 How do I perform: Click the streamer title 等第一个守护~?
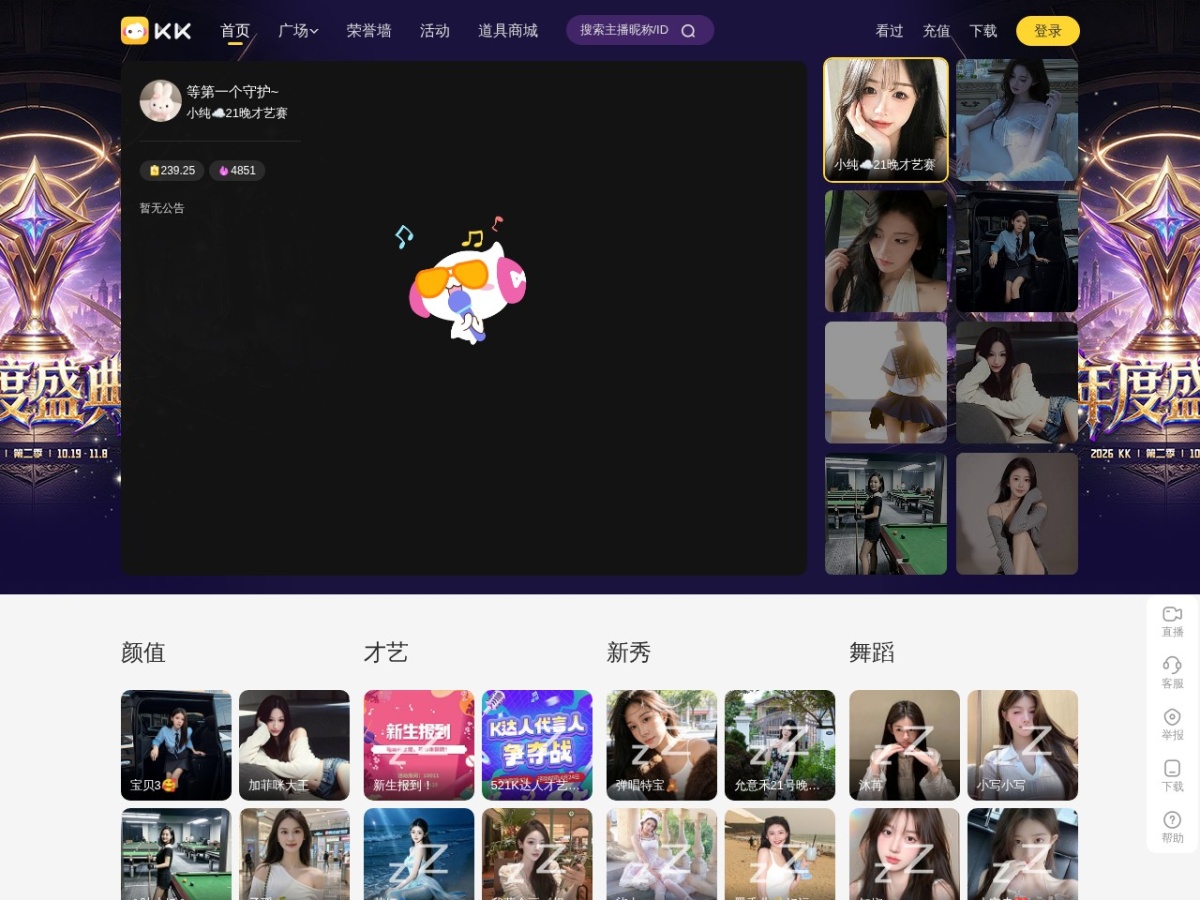pos(233,92)
